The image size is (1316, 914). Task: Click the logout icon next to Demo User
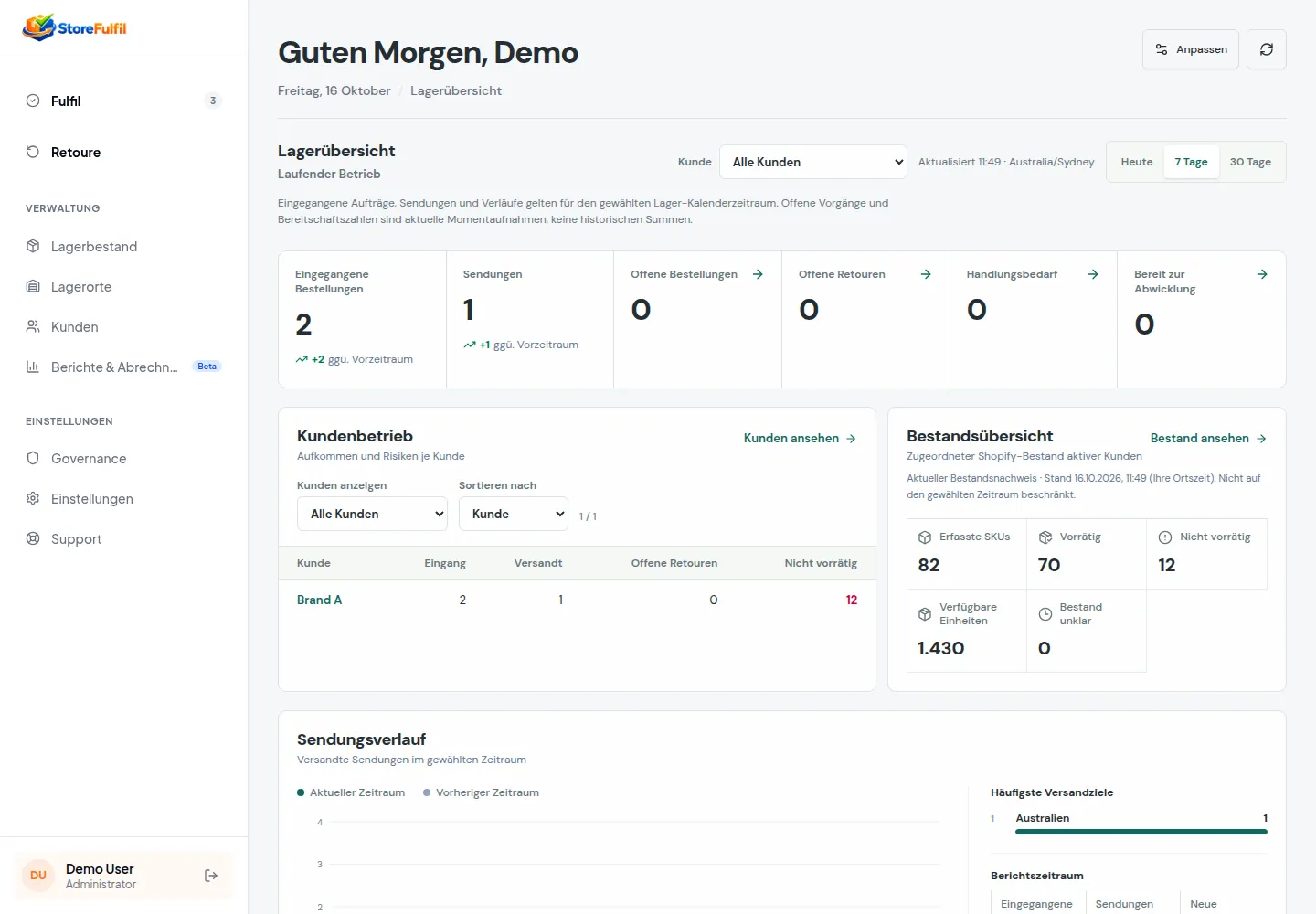tap(211, 876)
